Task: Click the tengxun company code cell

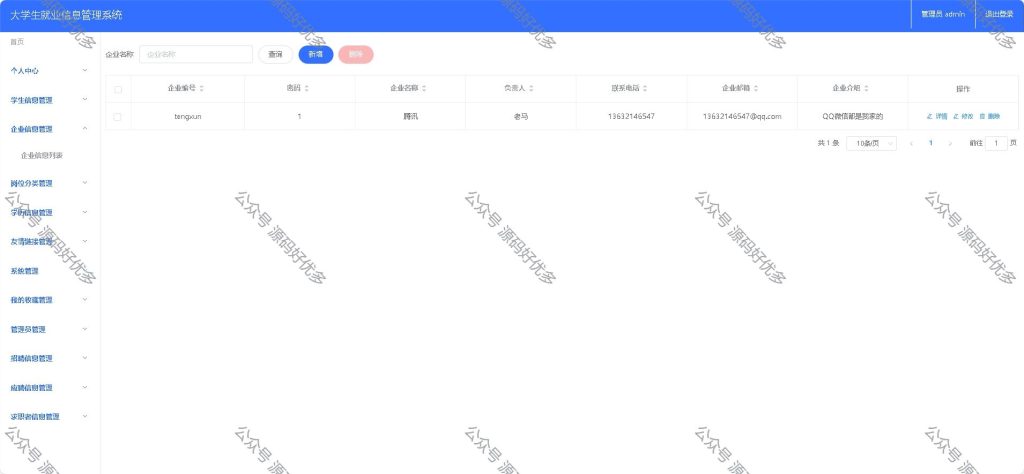Action: (188, 116)
